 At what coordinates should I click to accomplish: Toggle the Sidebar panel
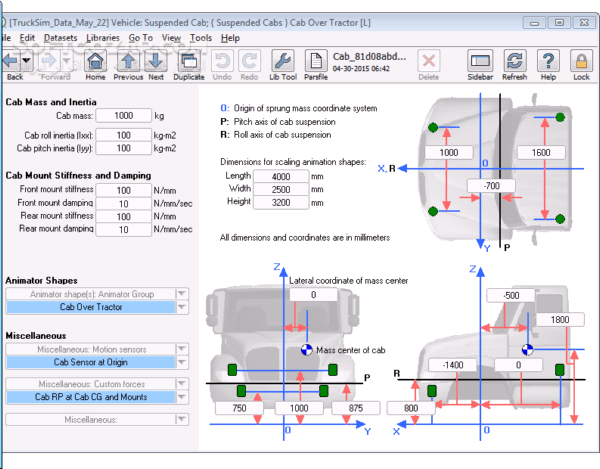click(480, 62)
